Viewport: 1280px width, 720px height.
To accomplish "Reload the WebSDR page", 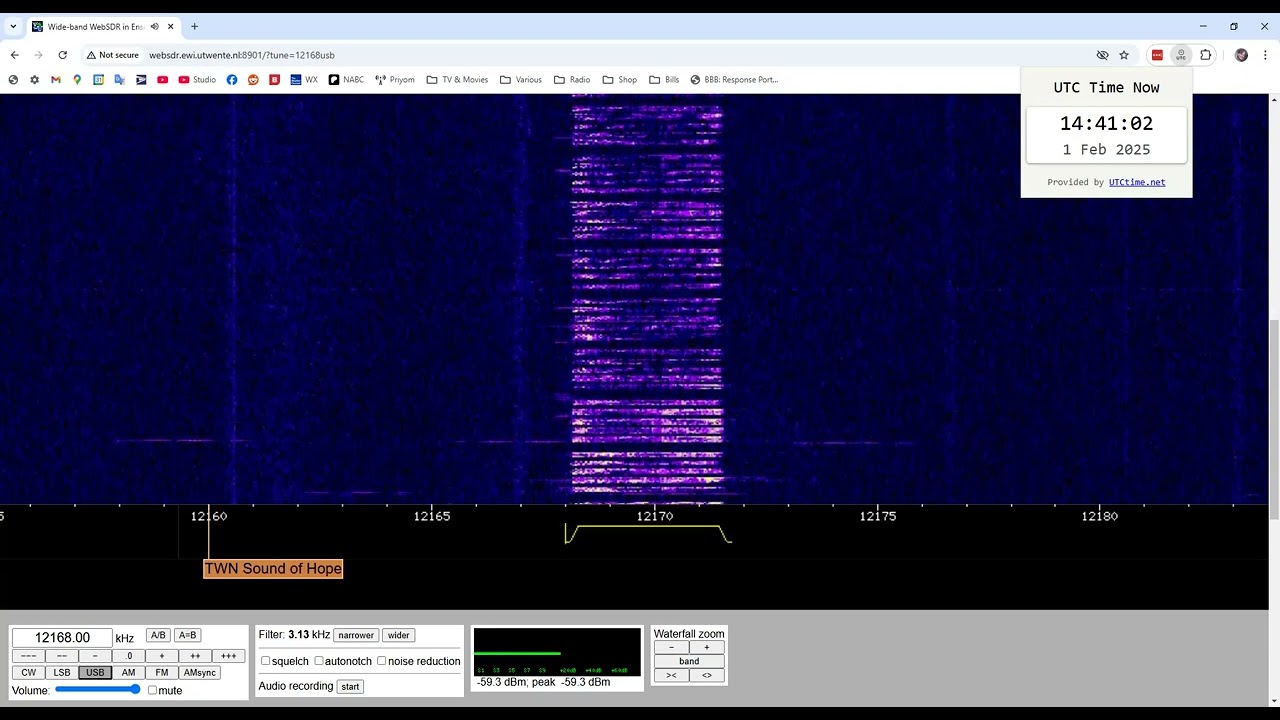I will (x=62, y=55).
